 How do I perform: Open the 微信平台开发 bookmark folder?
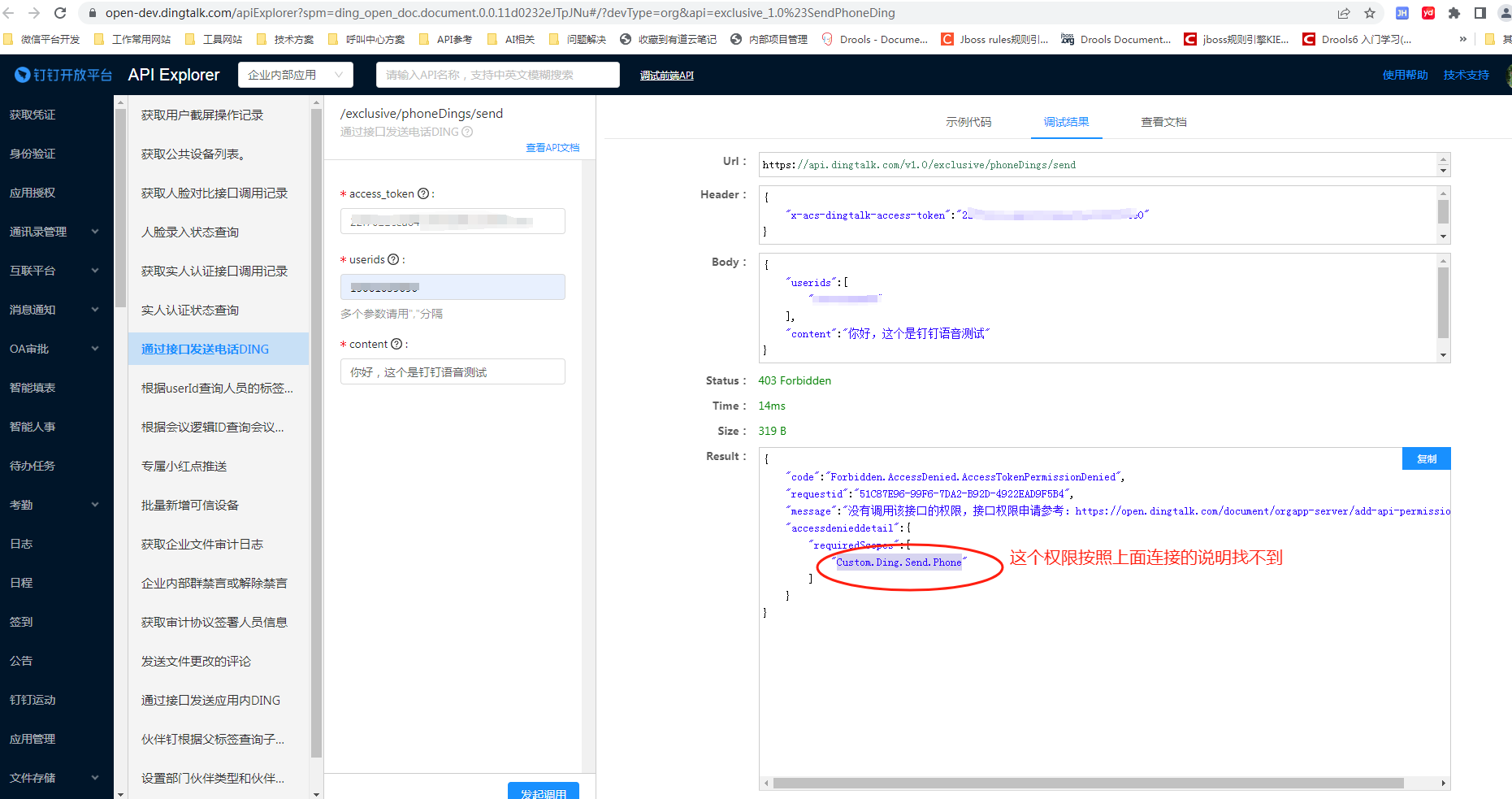[41, 39]
